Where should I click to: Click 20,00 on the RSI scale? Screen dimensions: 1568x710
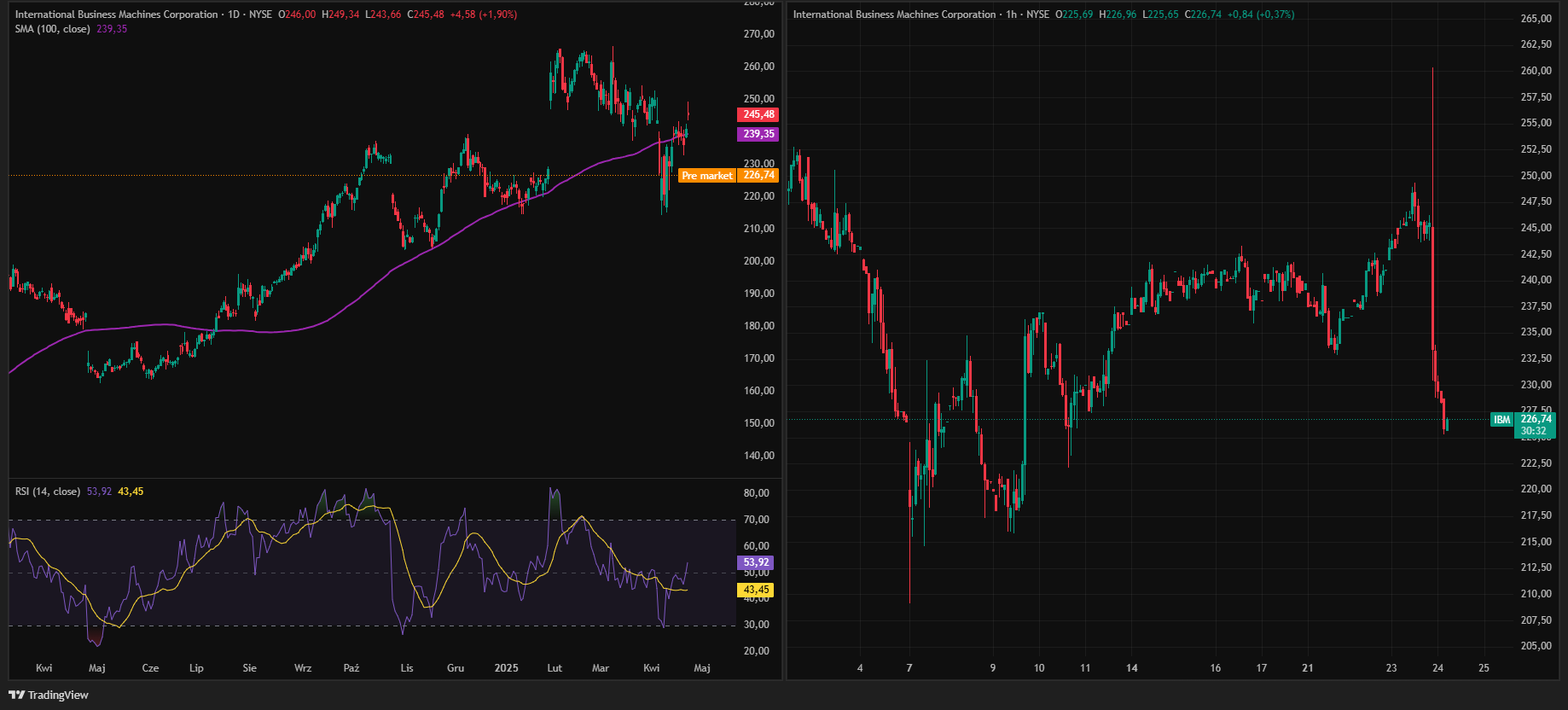coord(757,651)
